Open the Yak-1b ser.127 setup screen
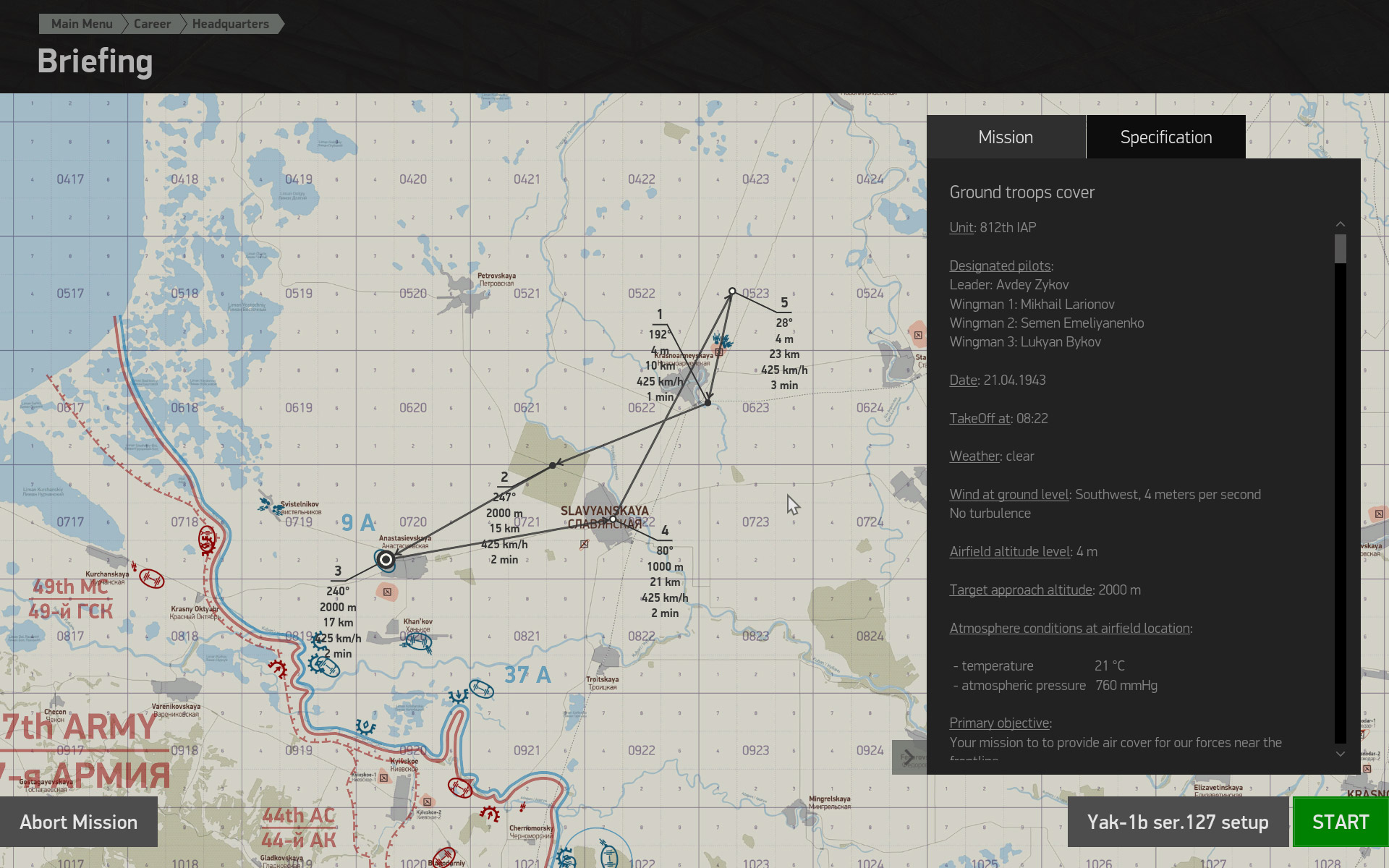This screenshot has width=1389, height=868. point(1177,822)
